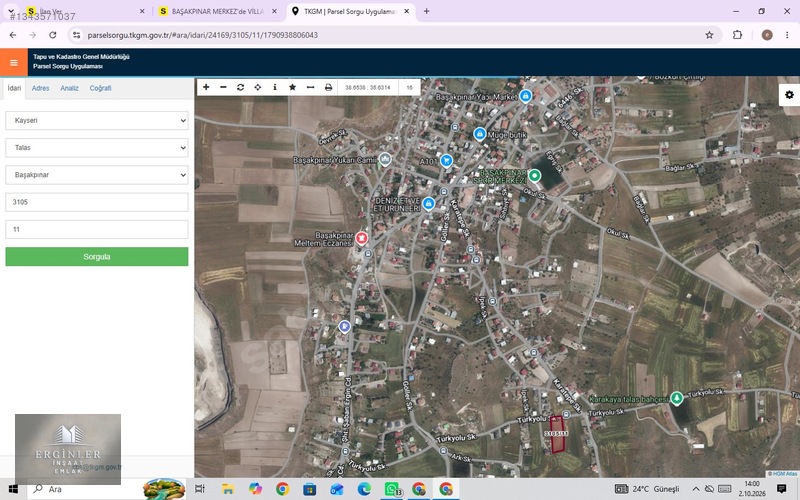Open the Analiz tab
Screen dimensions: 800x500
coord(69,88)
